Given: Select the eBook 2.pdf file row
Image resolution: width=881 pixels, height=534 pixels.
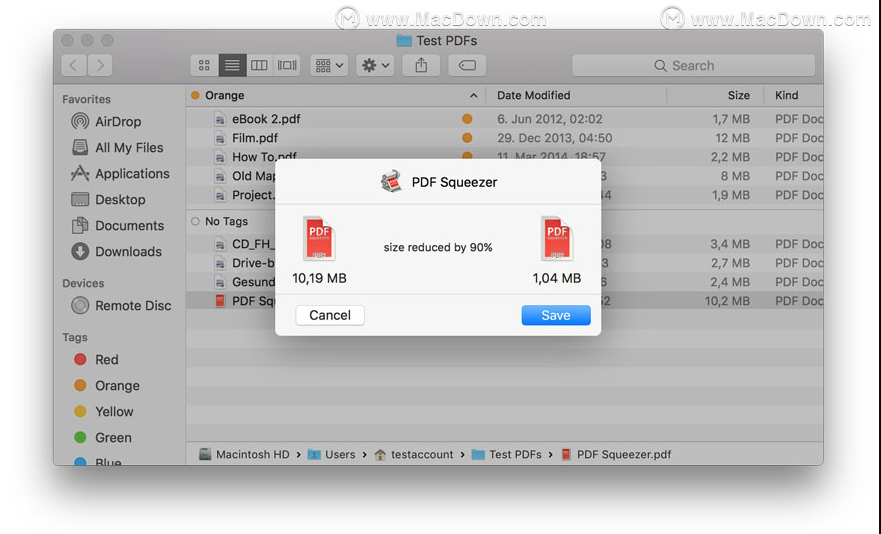Looking at the screenshot, I should tap(505, 119).
